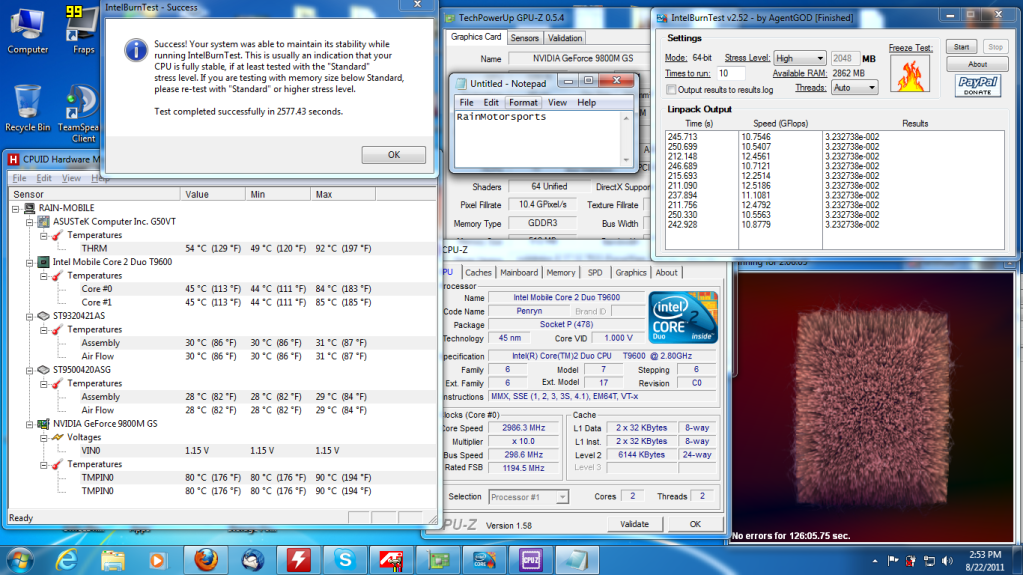Open the Computer desktop icon
The height and width of the screenshot is (575, 1023).
(27, 29)
